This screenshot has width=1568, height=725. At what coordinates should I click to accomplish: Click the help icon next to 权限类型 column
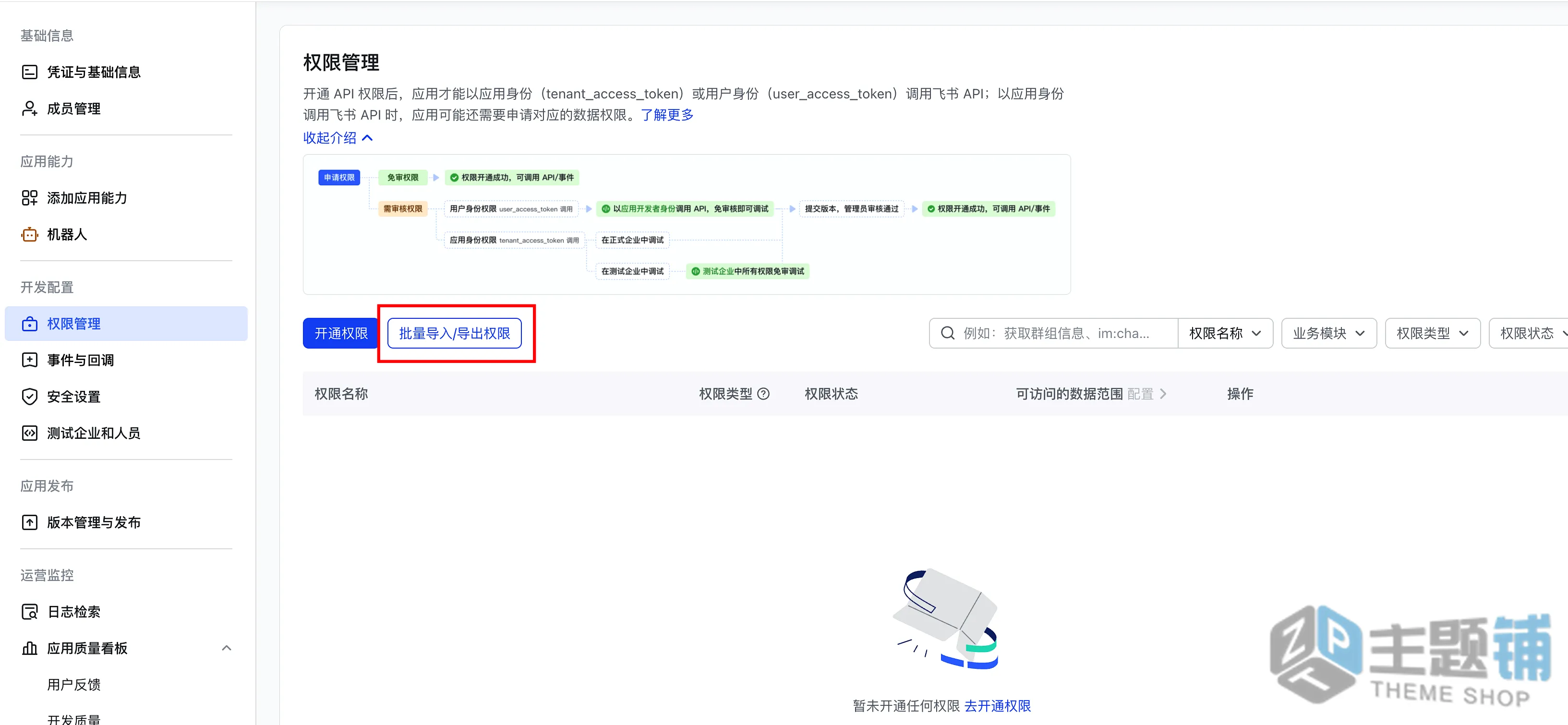coord(763,394)
